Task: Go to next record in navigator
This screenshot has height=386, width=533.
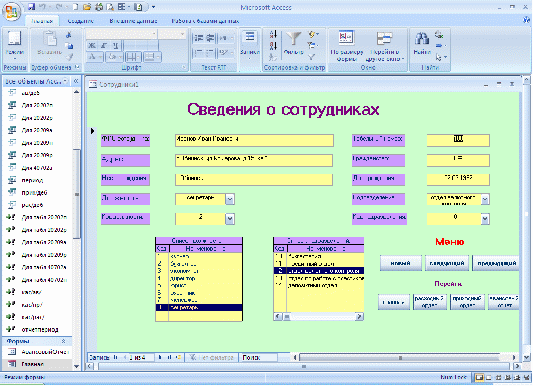Action: 160,357
